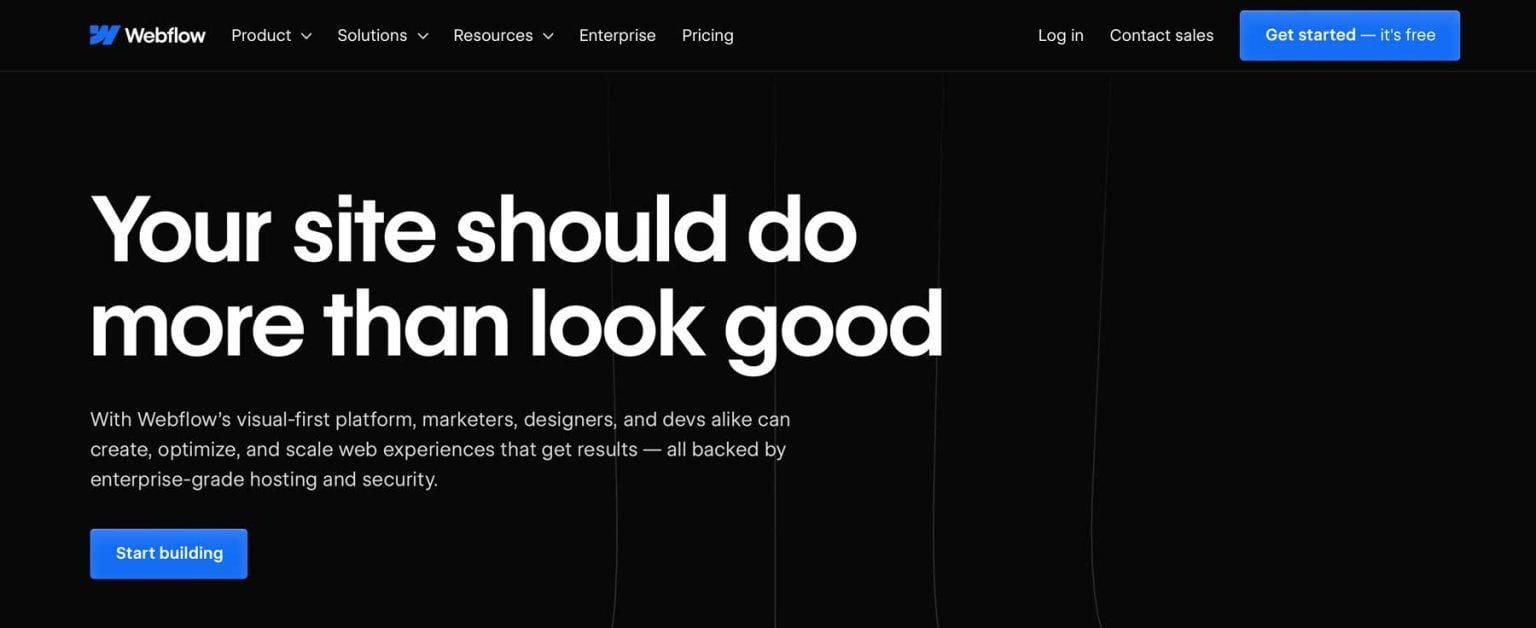Click the hero description paragraph

click(x=440, y=448)
